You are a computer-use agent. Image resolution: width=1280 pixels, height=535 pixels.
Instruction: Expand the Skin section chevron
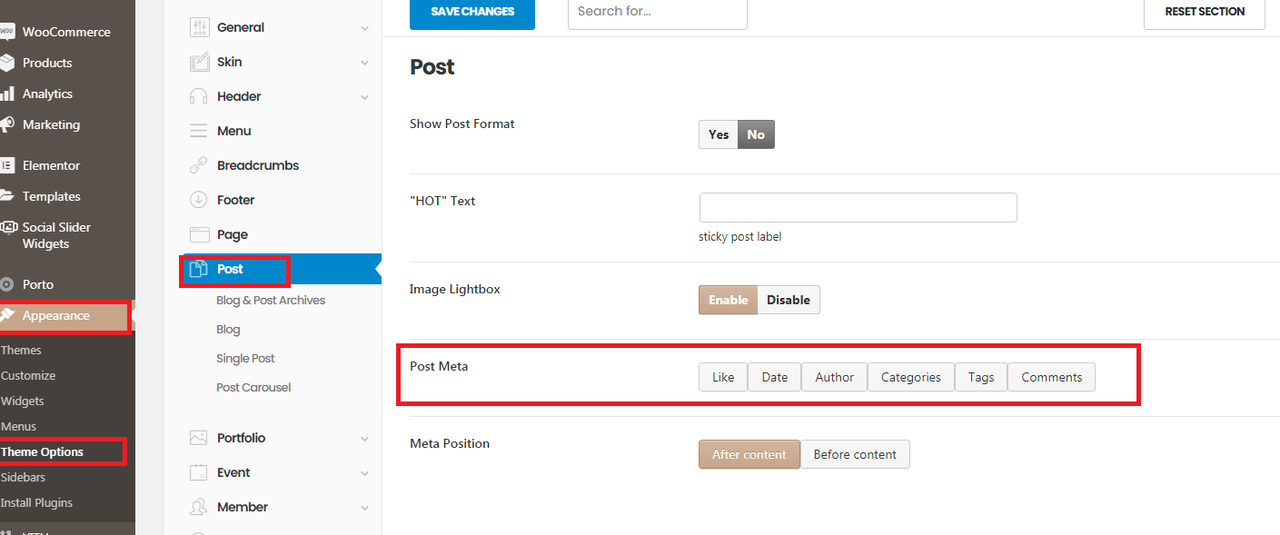click(364, 63)
